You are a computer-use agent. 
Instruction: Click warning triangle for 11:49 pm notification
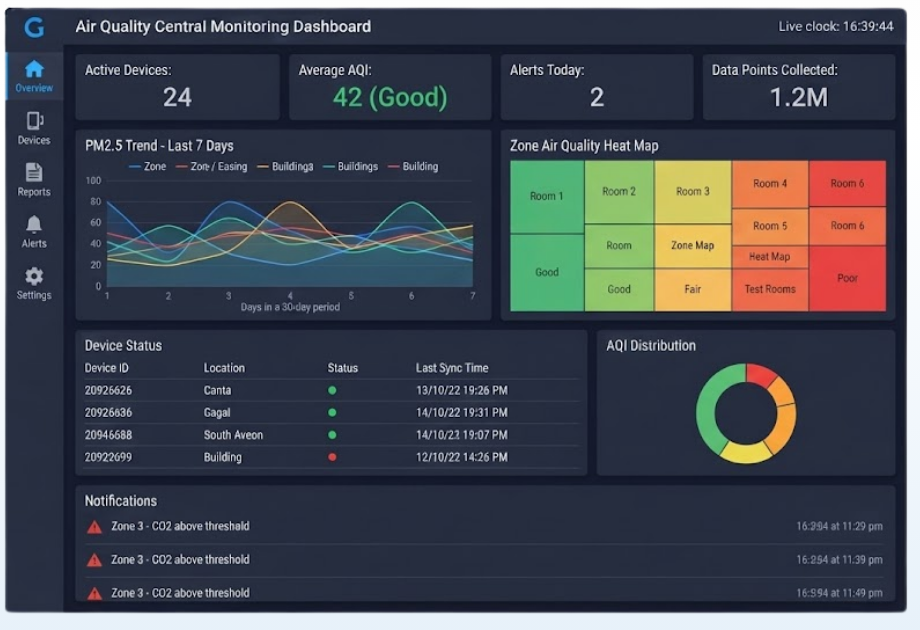94,593
